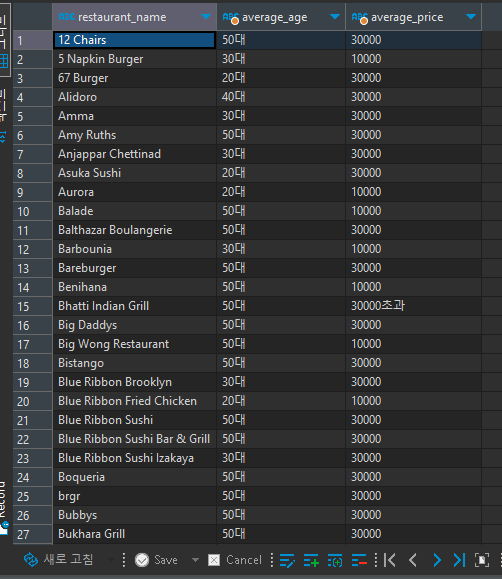The width and height of the screenshot is (502, 579).
Task: Select the 'Bareburger' cell
Action: [x=134, y=268]
